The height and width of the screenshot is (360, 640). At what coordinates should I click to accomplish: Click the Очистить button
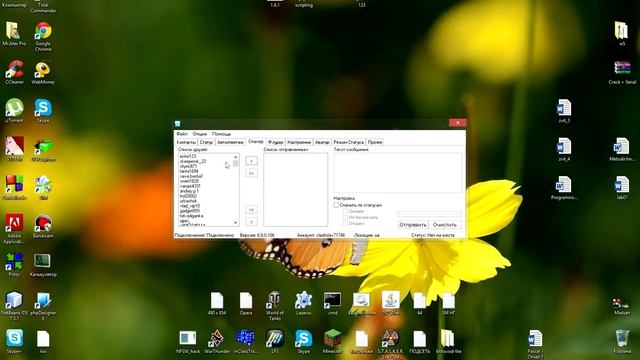pos(445,225)
